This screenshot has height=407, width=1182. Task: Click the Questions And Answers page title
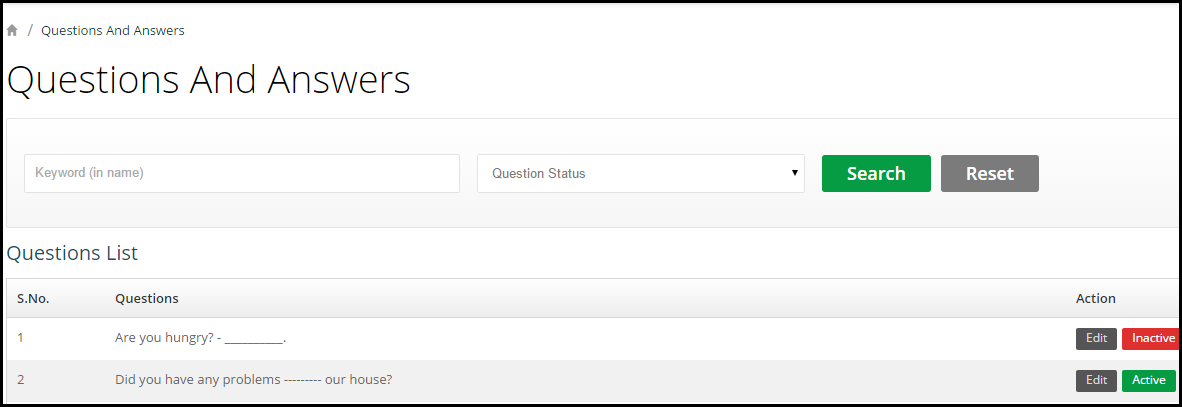point(209,79)
